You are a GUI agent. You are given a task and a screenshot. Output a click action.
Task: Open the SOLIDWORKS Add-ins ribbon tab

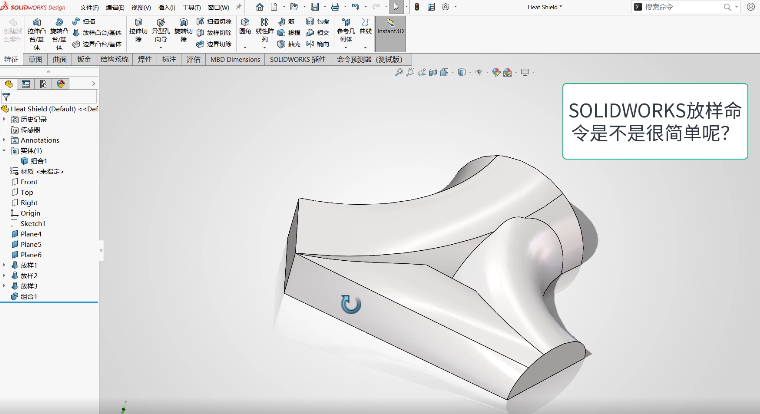(297, 59)
